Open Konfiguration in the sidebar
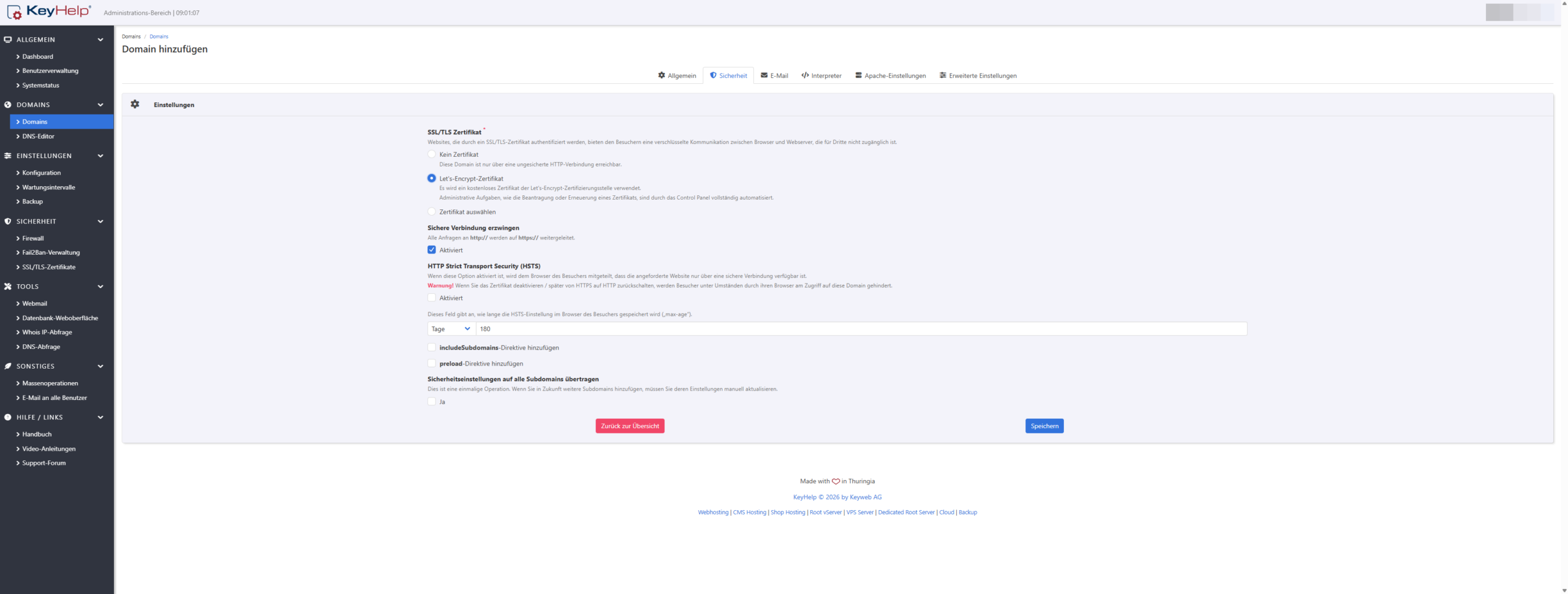1568x594 pixels. coord(41,173)
